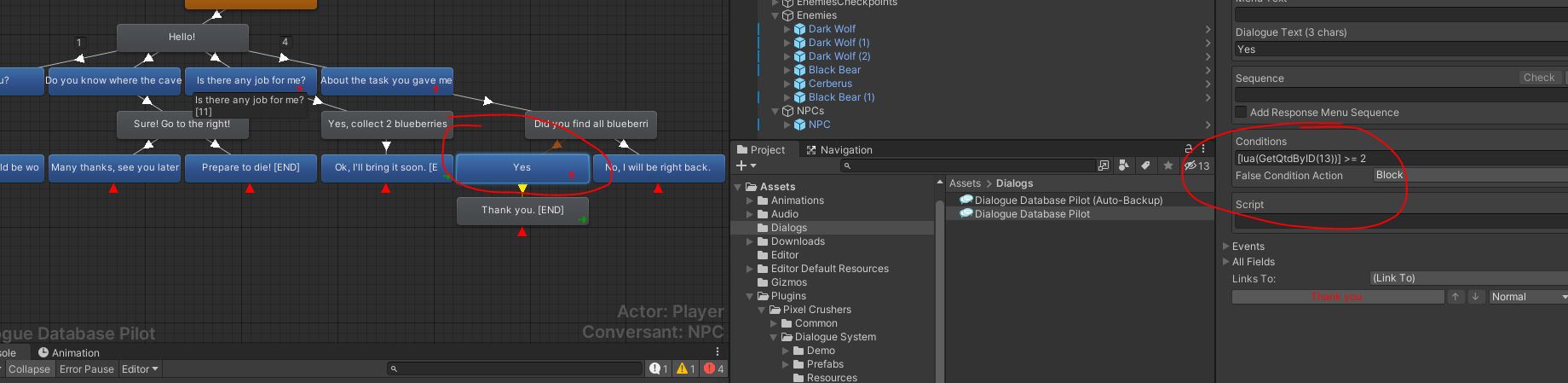Select Cerberus in the Hierarchy
Image resolution: width=1568 pixels, height=383 pixels.
[x=830, y=84]
